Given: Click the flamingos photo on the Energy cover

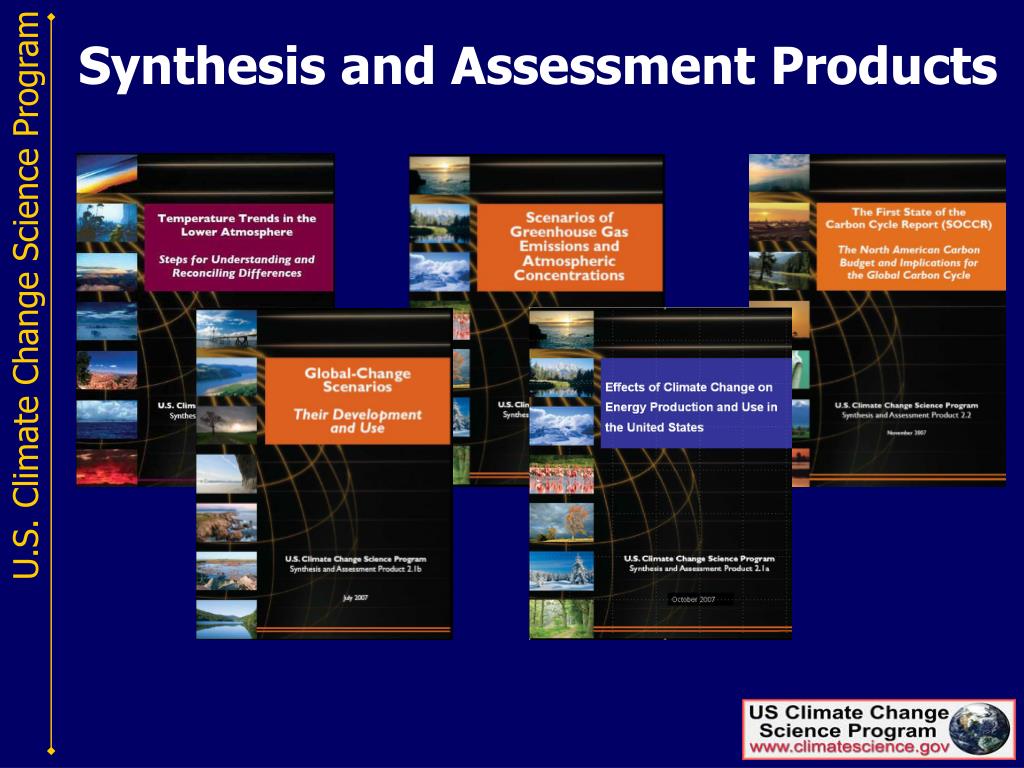Looking at the screenshot, I should coord(562,474).
